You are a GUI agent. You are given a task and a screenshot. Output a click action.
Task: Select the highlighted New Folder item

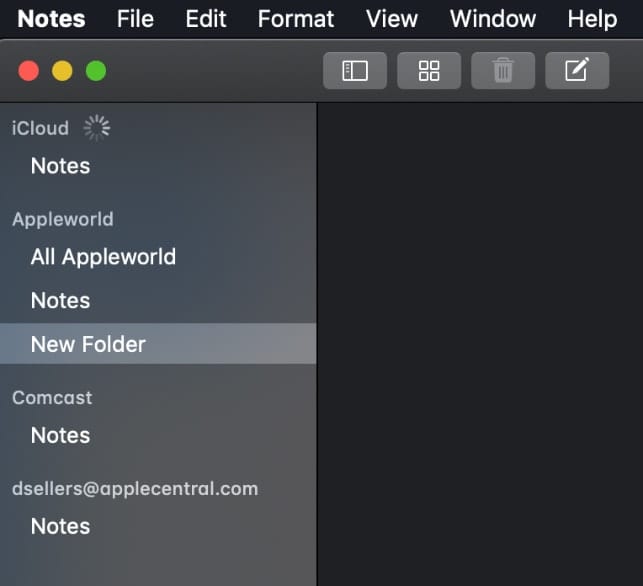point(88,344)
